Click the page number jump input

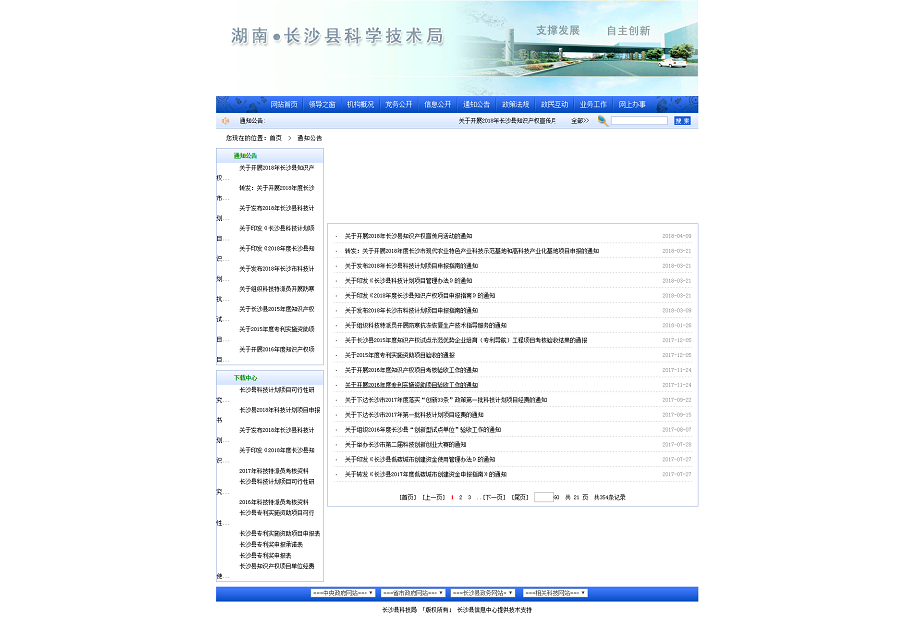click(x=543, y=497)
